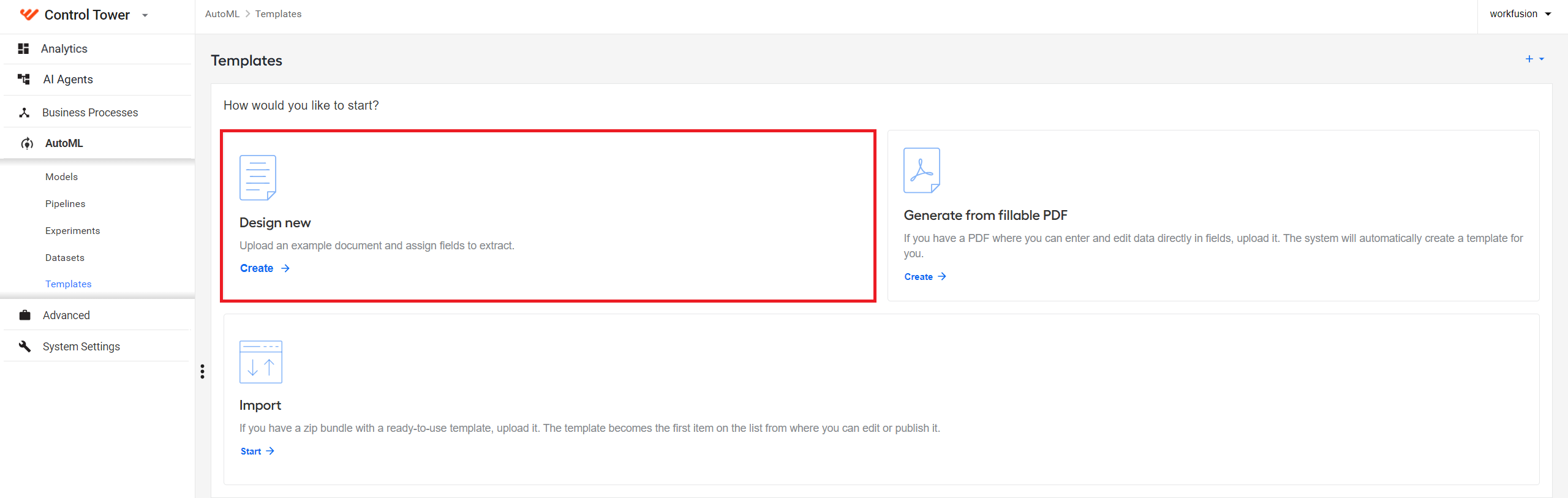Click the plus add-template dropdown button

1534,59
